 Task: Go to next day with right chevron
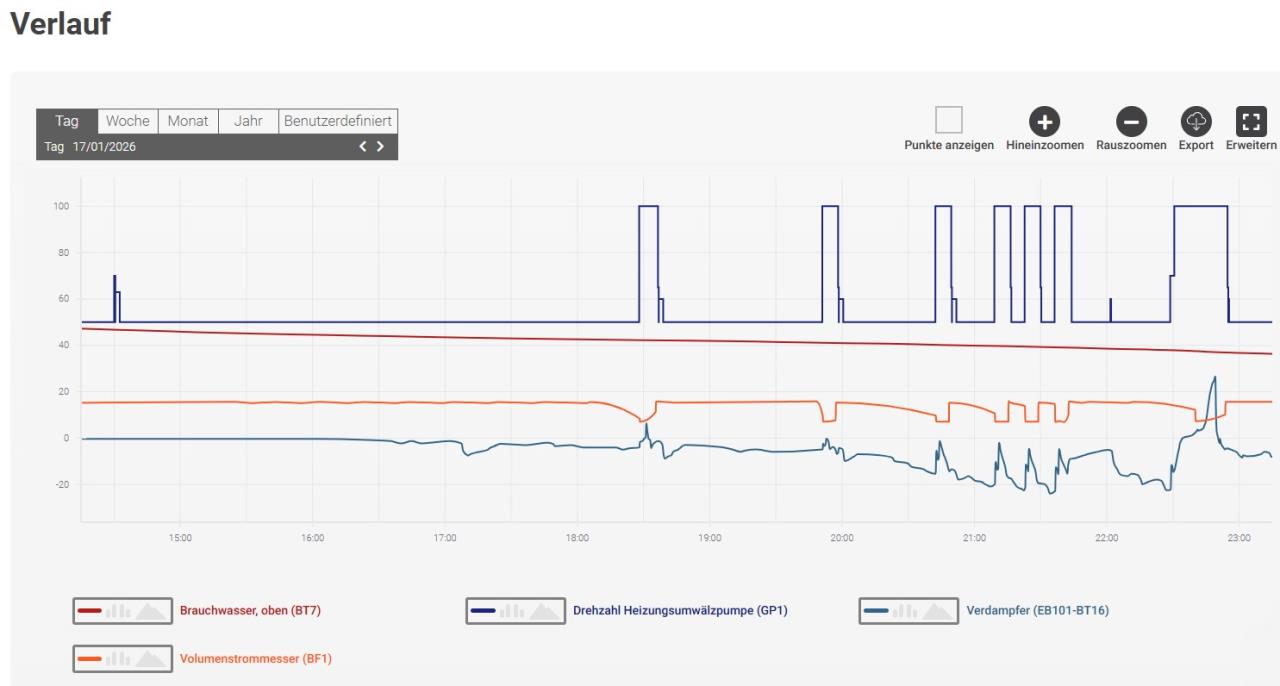point(380,147)
